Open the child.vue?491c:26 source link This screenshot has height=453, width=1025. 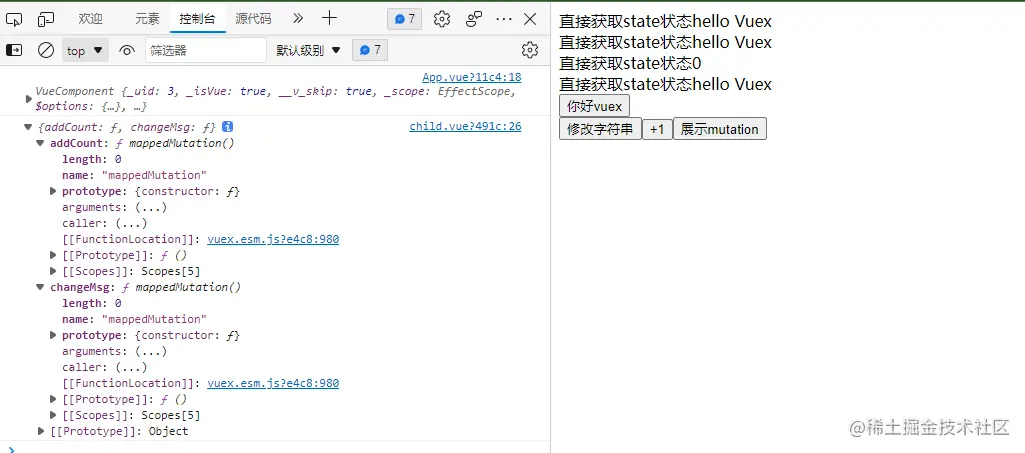465,126
